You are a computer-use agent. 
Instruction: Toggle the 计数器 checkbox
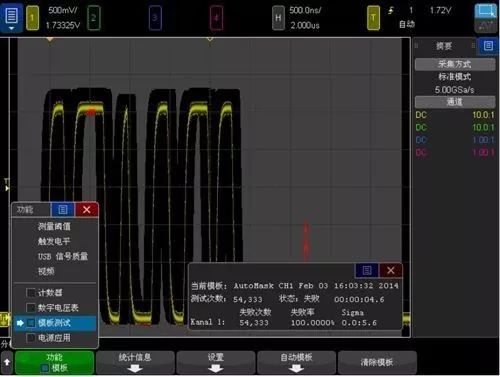click(x=31, y=293)
